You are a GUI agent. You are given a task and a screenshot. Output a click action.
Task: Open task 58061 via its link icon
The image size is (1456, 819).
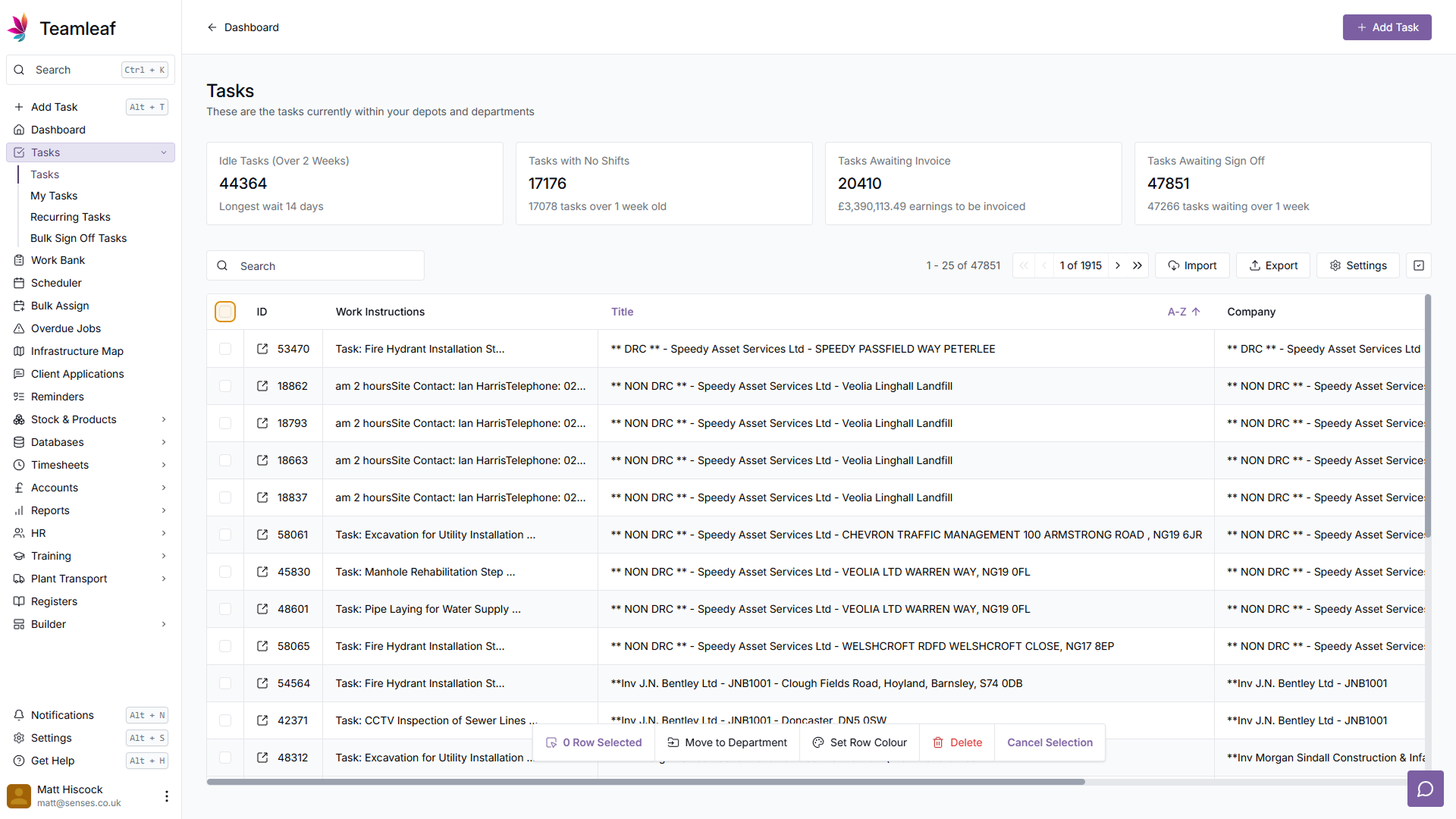click(262, 535)
